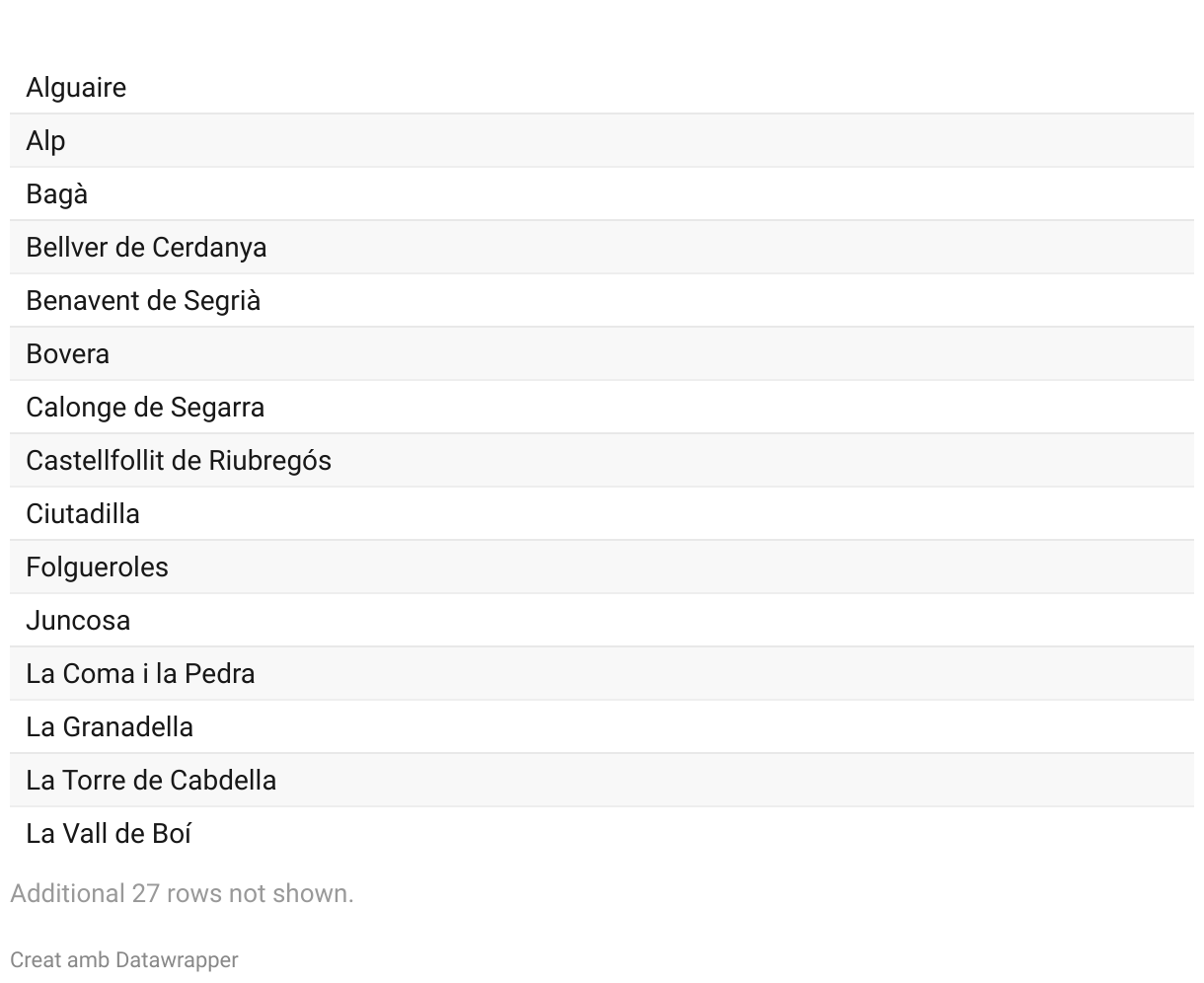Click the Bagà entry
The width and height of the screenshot is (1204, 983).
tap(57, 194)
